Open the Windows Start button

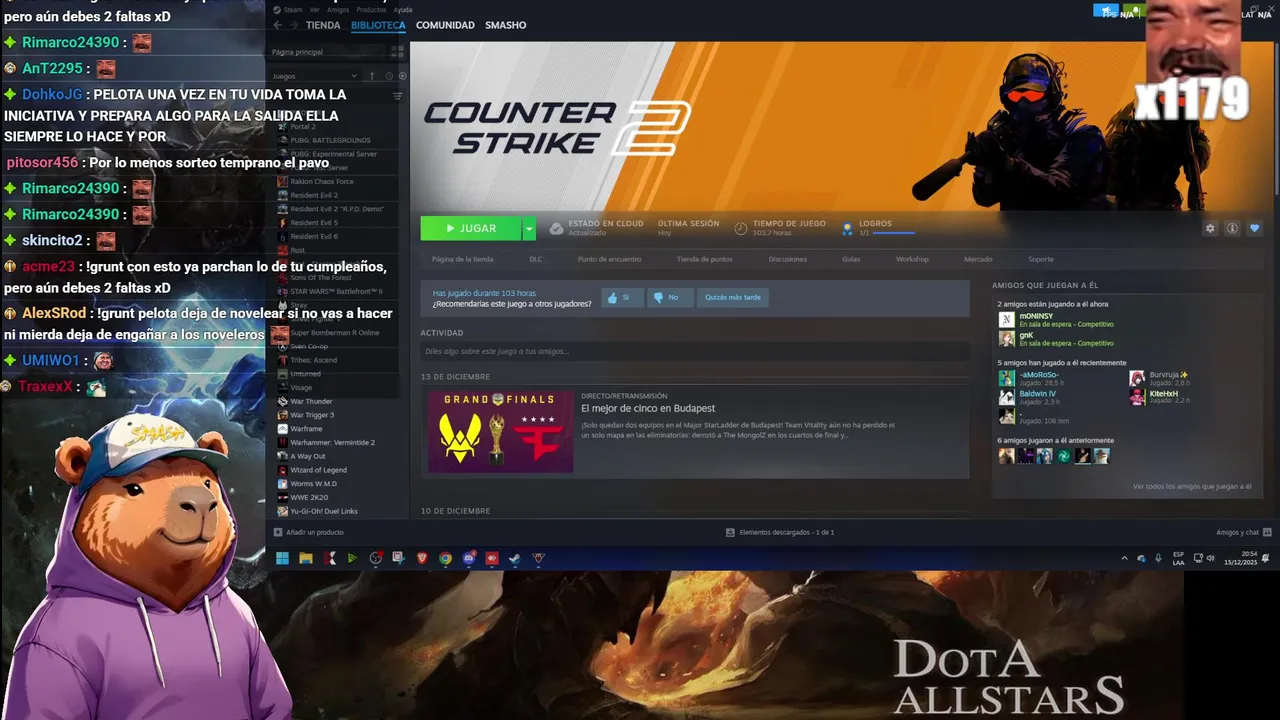click(x=282, y=559)
